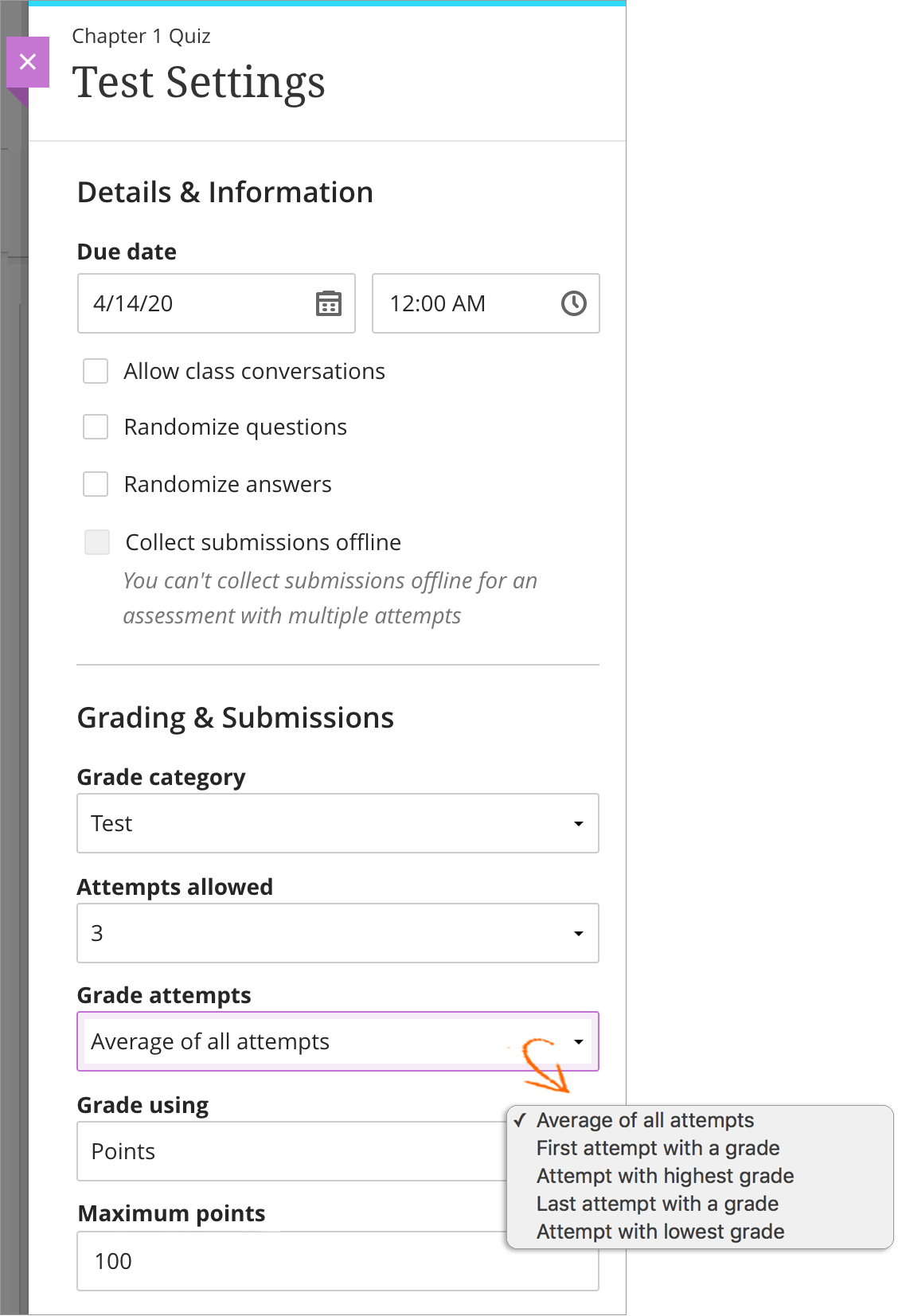Select Average of all attempts option
The image size is (898, 1316).
pos(645,1120)
